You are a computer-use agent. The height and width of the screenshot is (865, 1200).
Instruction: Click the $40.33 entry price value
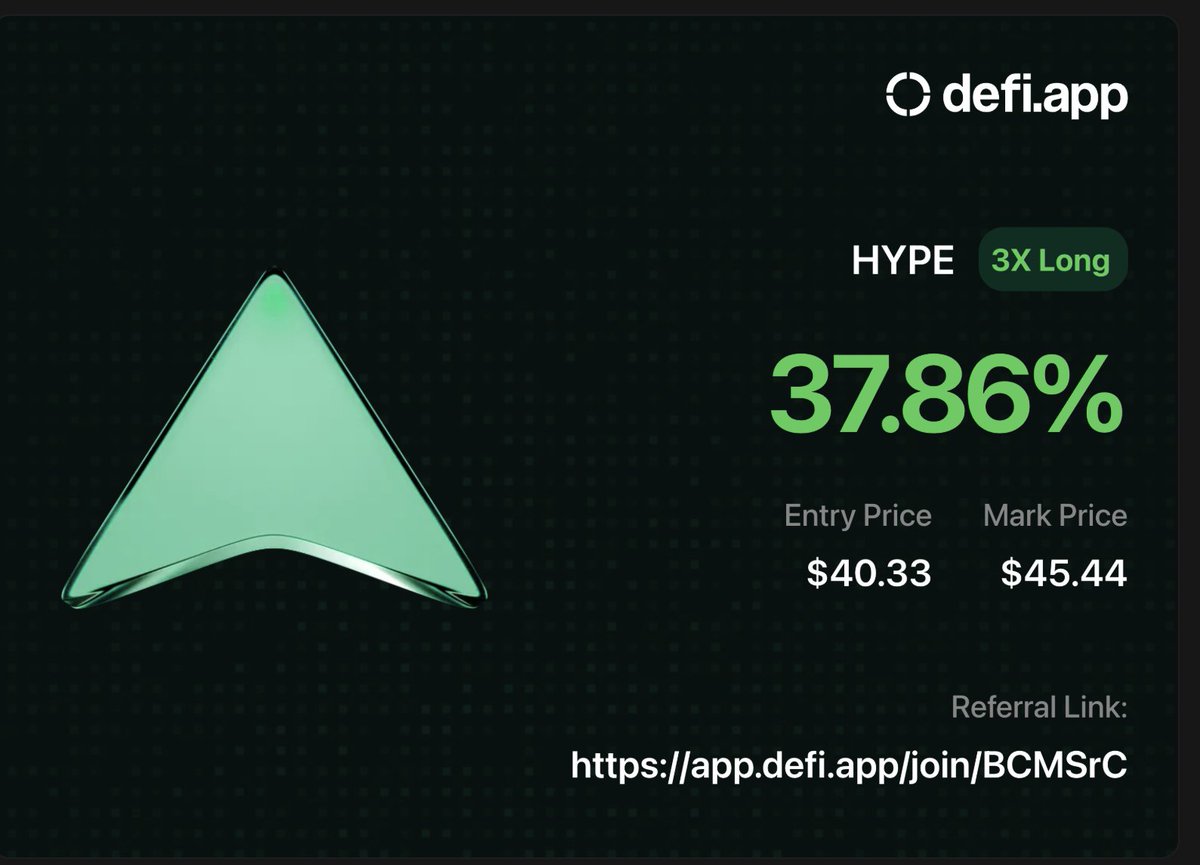pos(870,573)
